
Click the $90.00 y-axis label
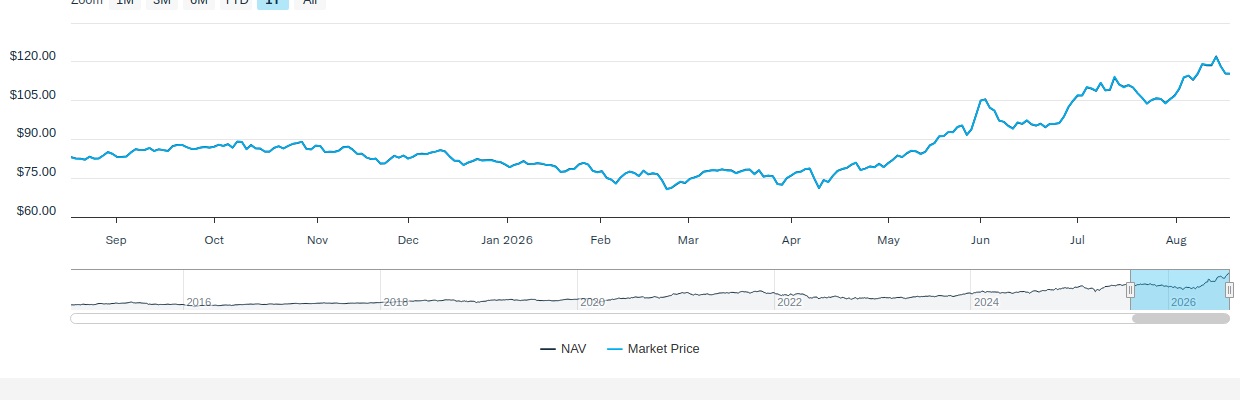tap(36, 134)
